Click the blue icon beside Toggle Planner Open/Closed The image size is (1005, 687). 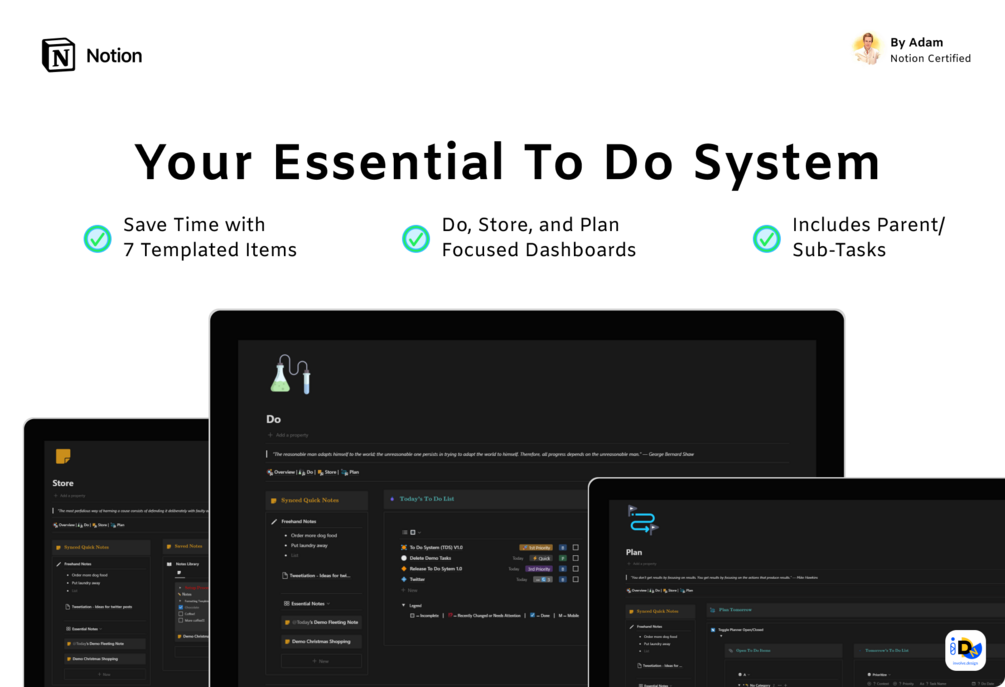click(713, 630)
